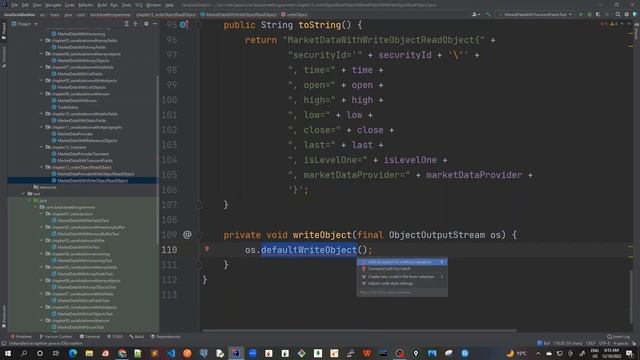Open the File menu
This screenshot has width=640, height=360.
click(x=15, y=5)
